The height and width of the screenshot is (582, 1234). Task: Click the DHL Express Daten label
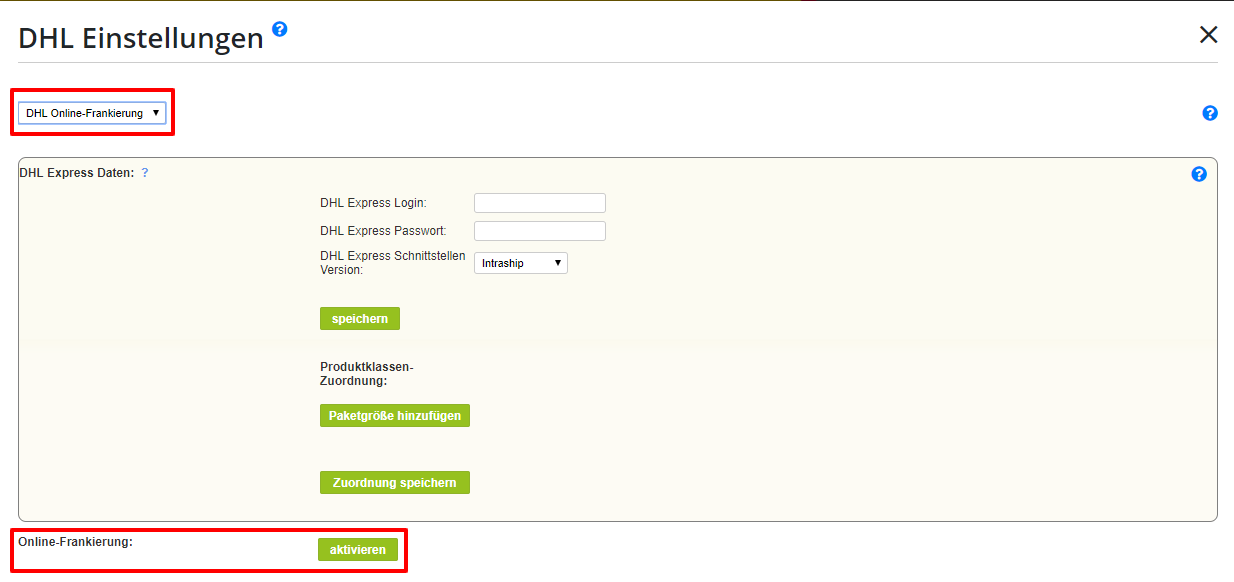tap(76, 172)
